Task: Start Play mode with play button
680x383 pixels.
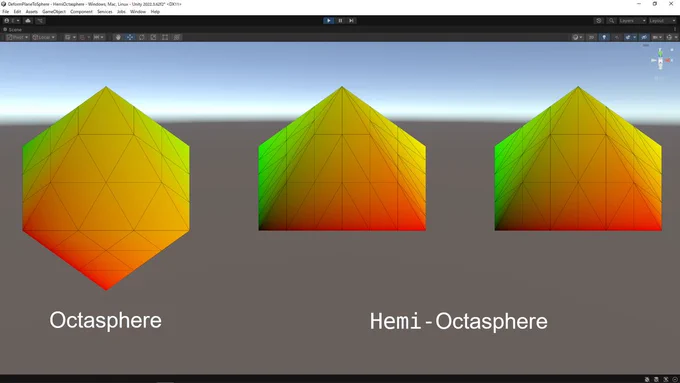Action: (x=329, y=21)
